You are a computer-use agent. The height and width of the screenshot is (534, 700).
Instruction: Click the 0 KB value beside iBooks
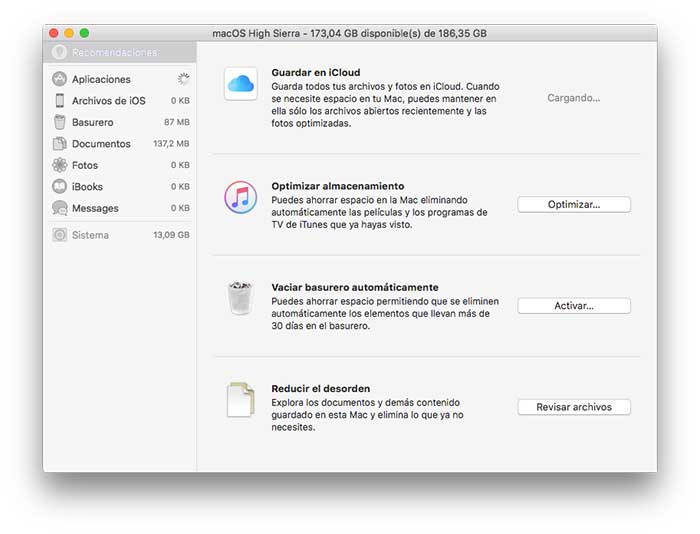pyautogui.click(x=180, y=186)
